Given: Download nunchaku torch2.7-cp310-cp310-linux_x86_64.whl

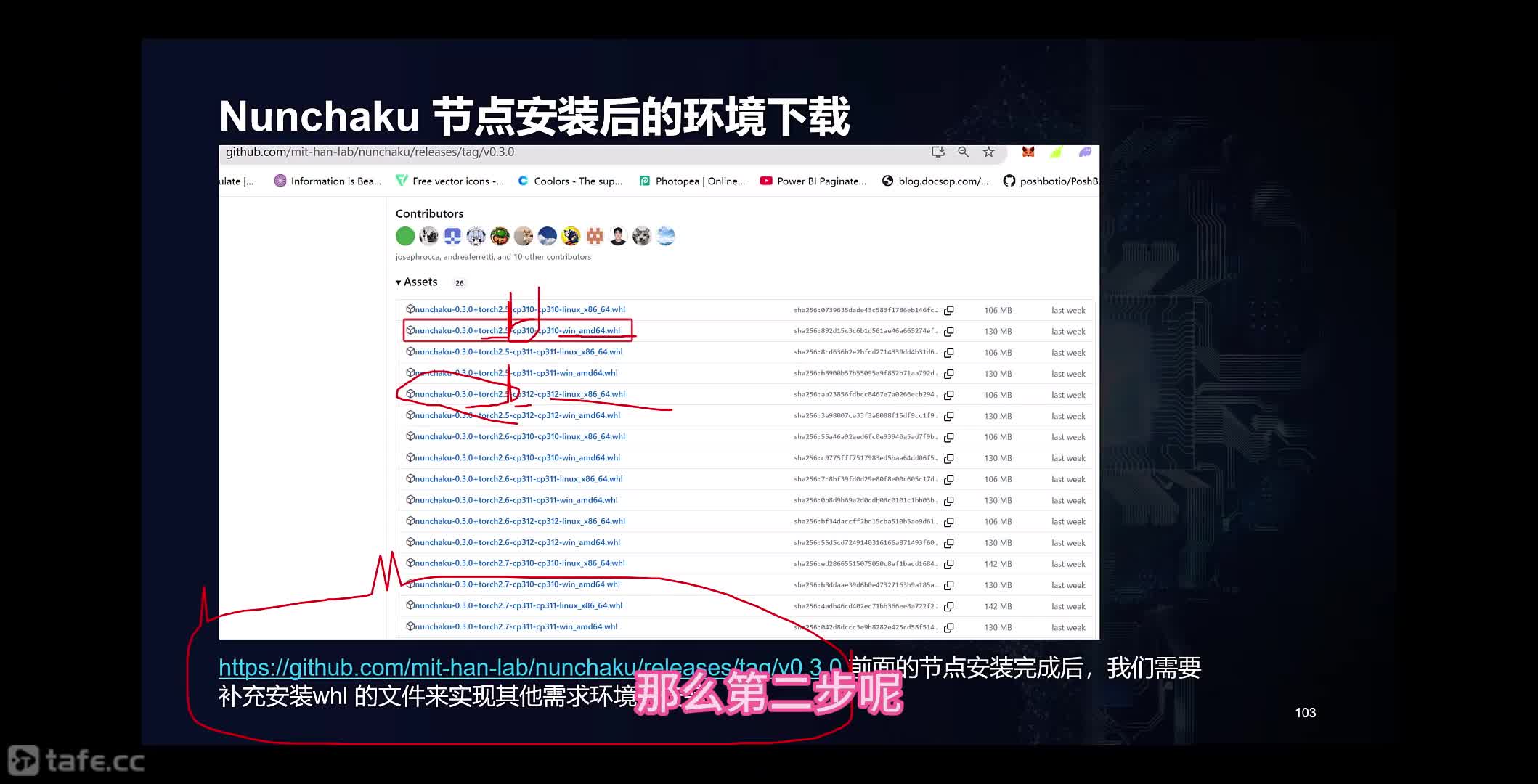Looking at the screenshot, I should coord(520,563).
